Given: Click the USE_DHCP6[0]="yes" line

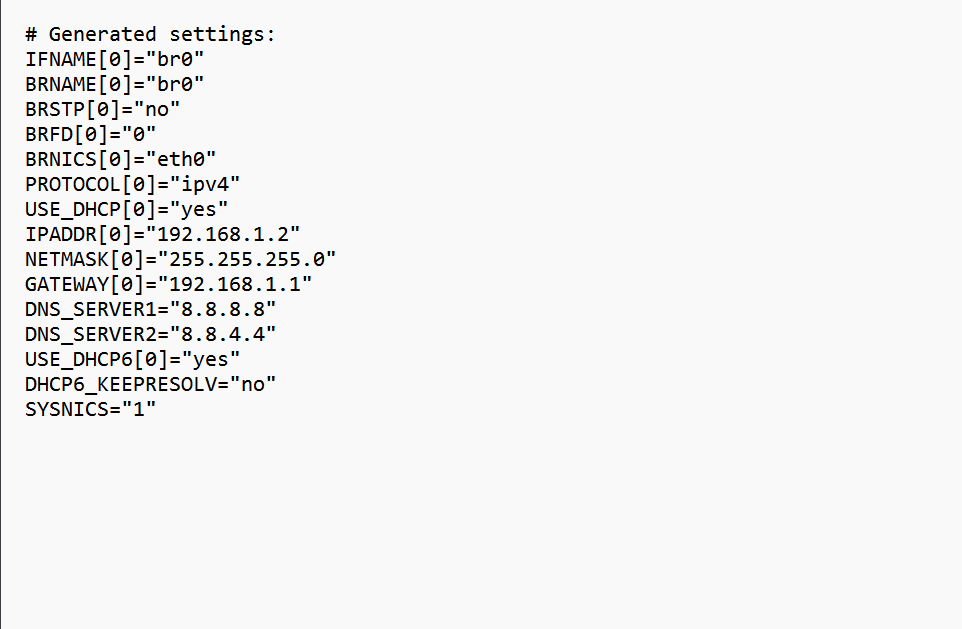Looking at the screenshot, I should [133, 360].
